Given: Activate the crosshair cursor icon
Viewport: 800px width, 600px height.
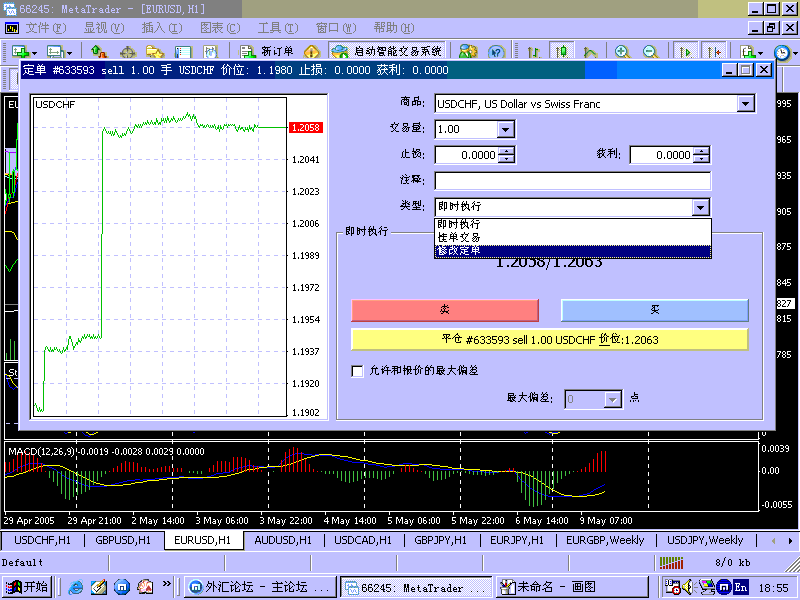Looking at the screenshot, I should [127, 50].
